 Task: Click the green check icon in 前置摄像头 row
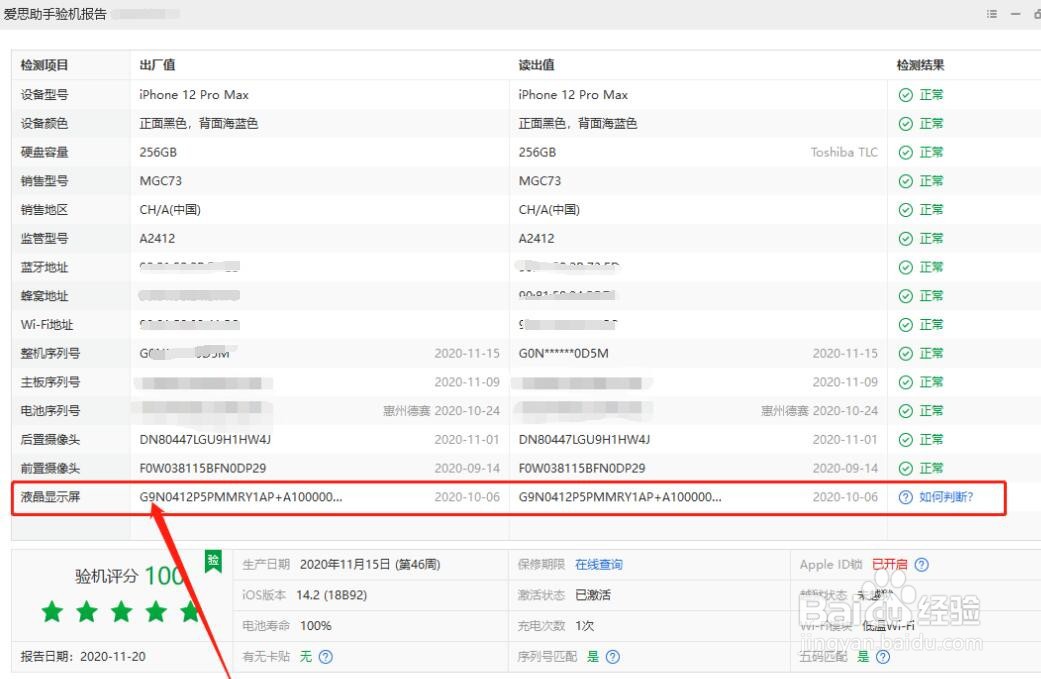(x=906, y=469)
